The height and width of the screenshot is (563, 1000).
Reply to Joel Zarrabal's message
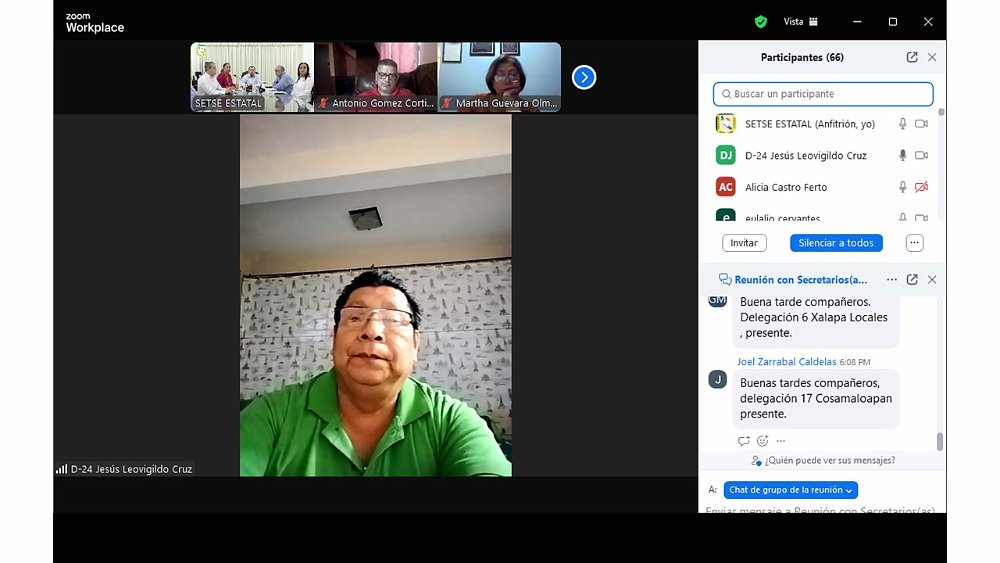click(743, 441)
